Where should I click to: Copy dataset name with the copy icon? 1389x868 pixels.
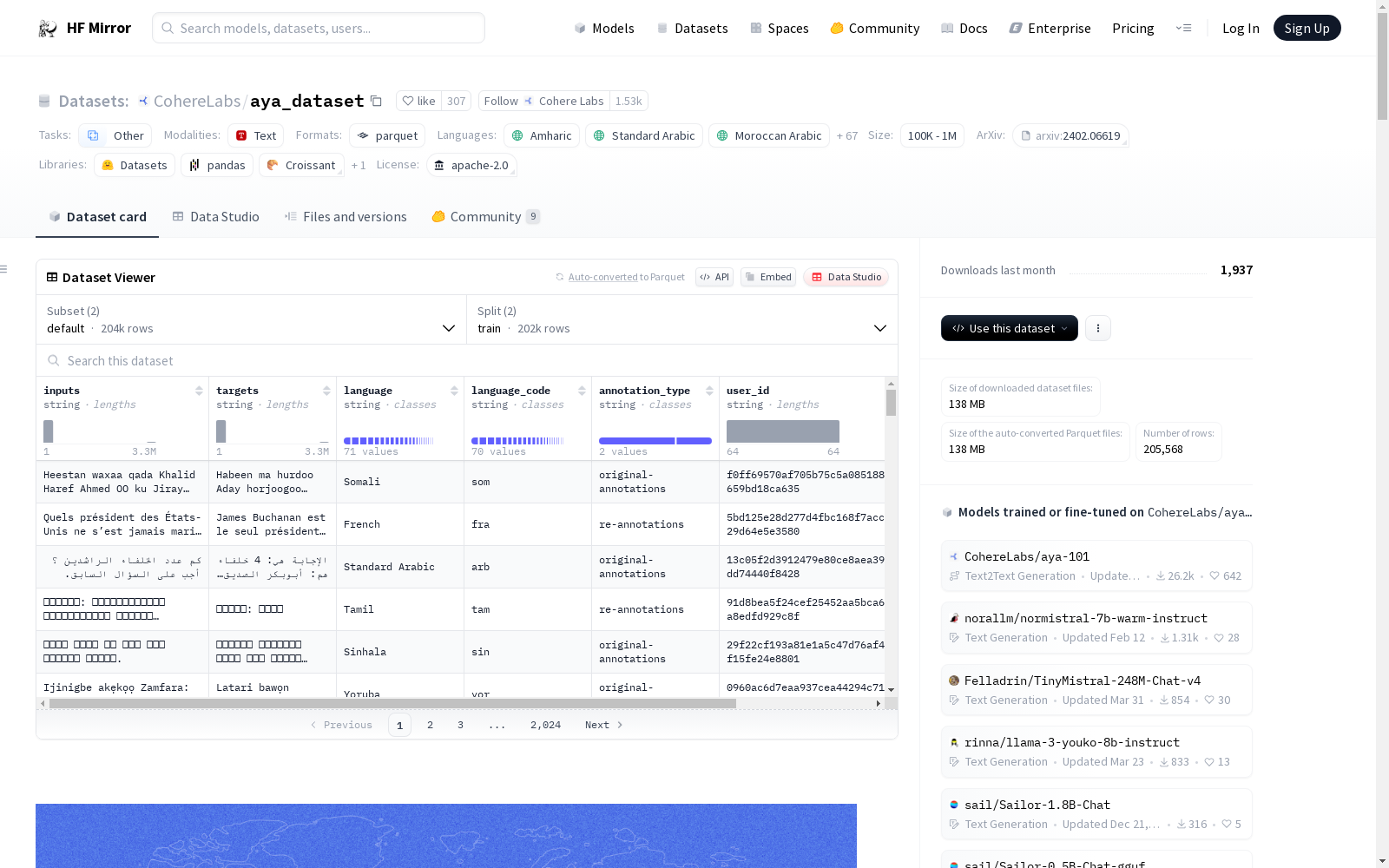(376, 101)
